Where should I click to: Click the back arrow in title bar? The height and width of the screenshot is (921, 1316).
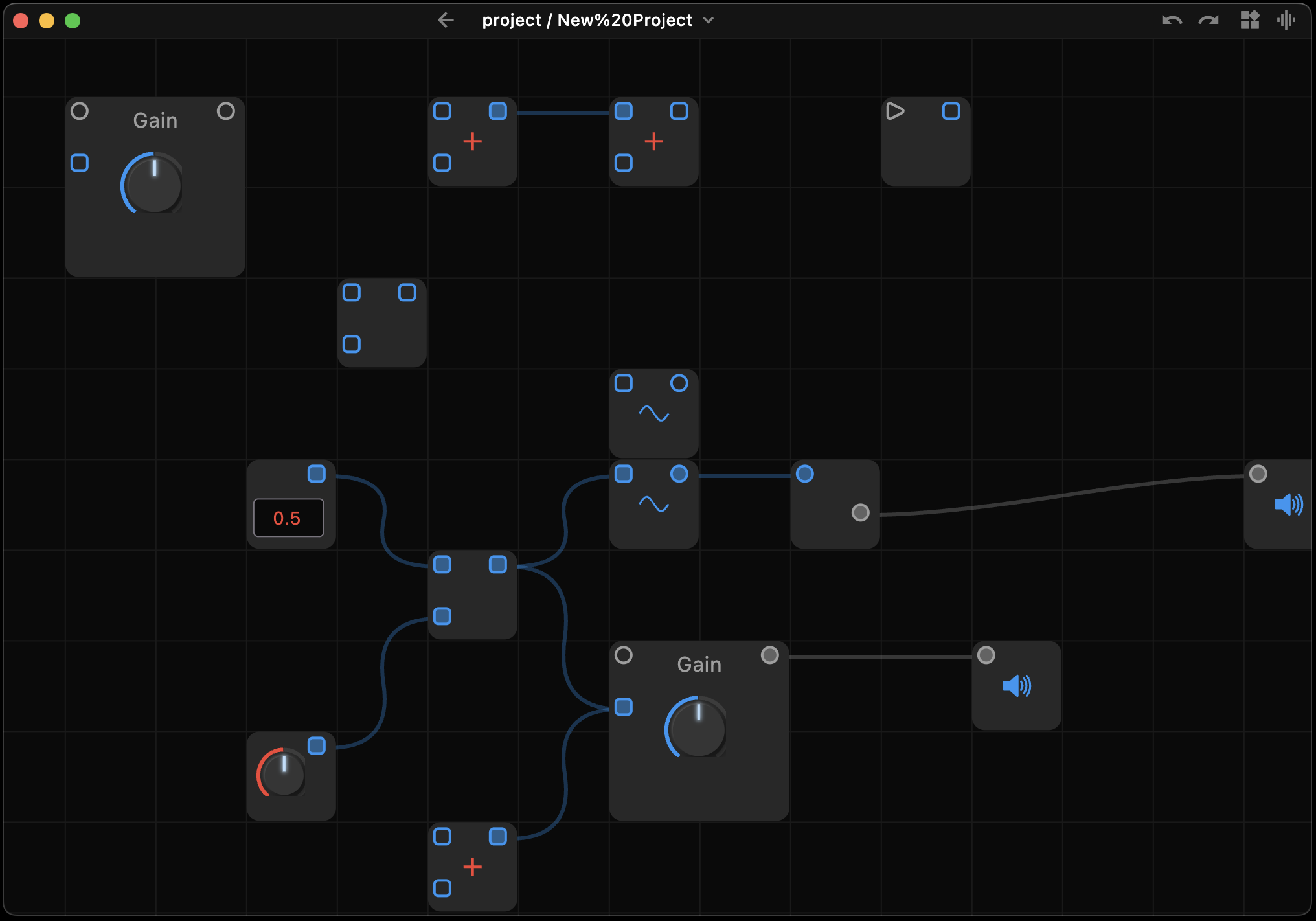pyautogui.click(x=446, y=20)
